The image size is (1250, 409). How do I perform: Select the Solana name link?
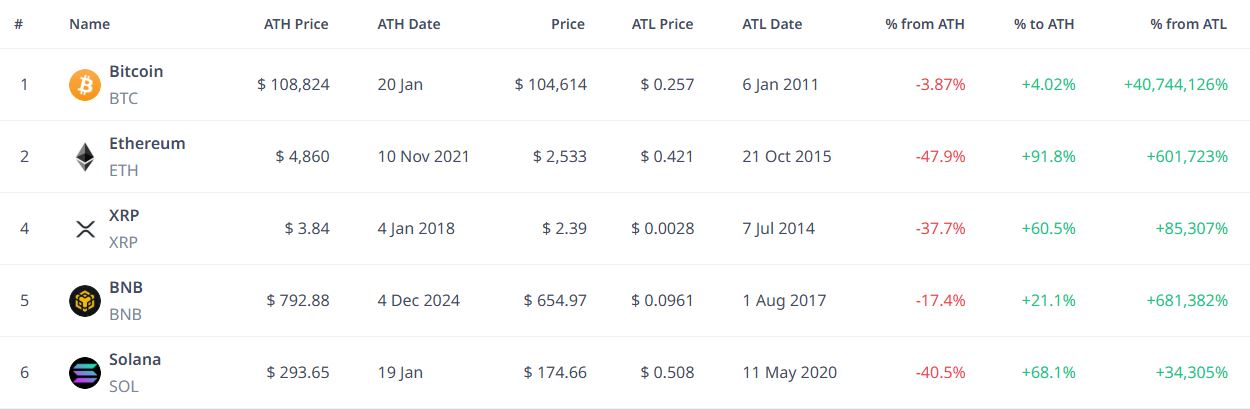tap(135, 360)
